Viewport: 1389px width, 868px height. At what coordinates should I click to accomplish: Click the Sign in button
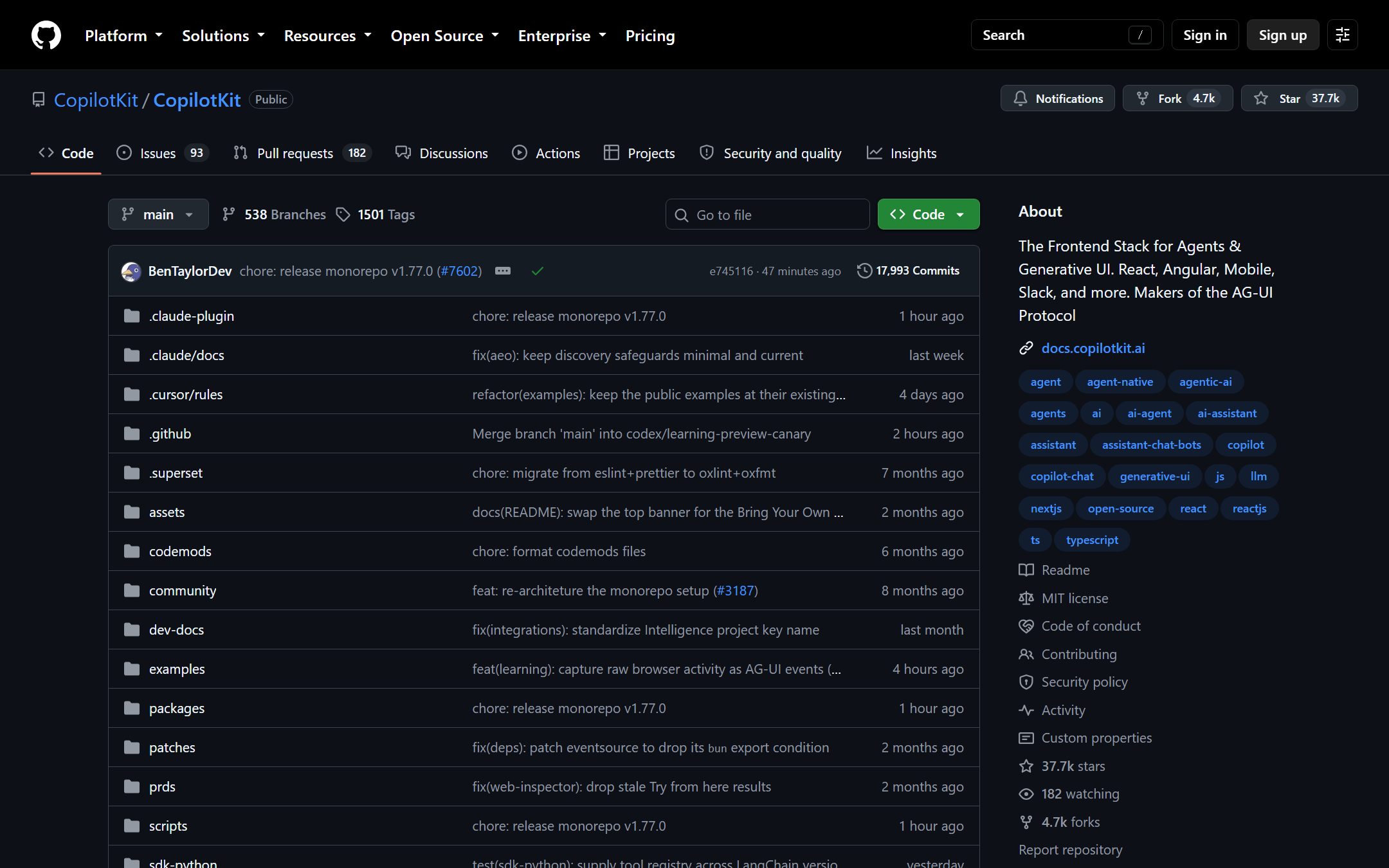(1205, 35)
